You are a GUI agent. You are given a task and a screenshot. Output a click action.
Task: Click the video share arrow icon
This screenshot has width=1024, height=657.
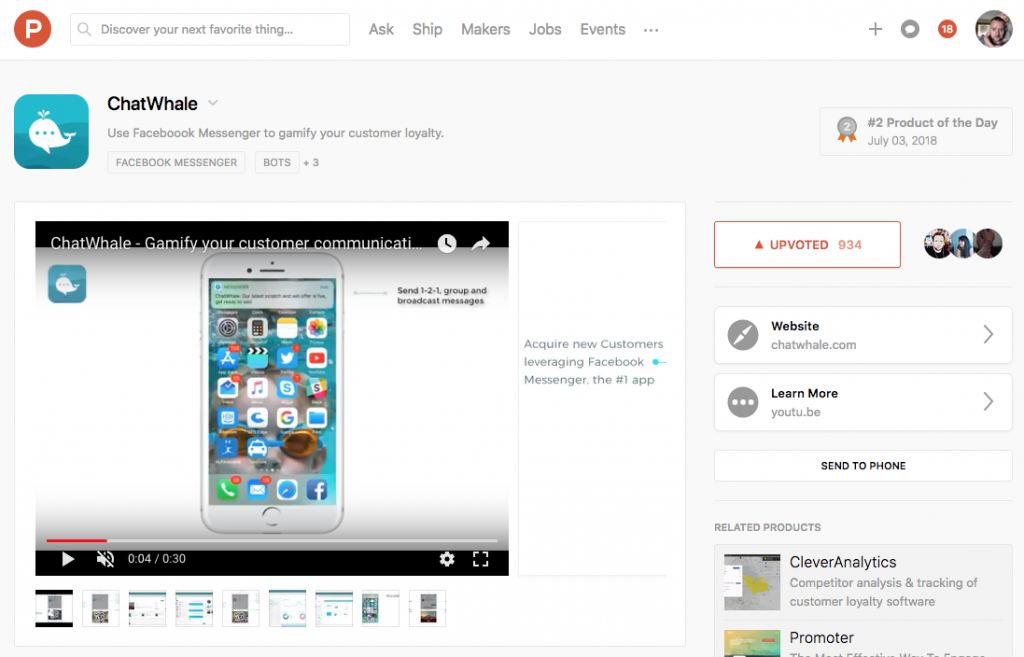coord(481,244)
